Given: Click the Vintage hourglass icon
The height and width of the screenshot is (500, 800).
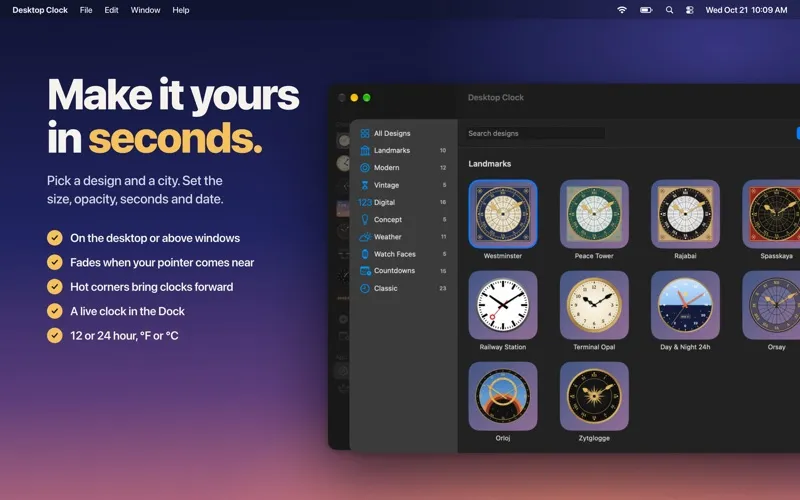Looking at the screenshot, I should click(x=365, y=185).
